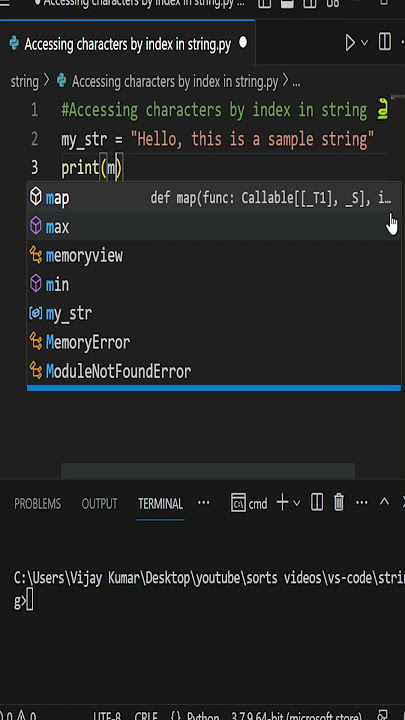Click the string folder breadcrumb

pyautogui.click(x=24, y=82)
